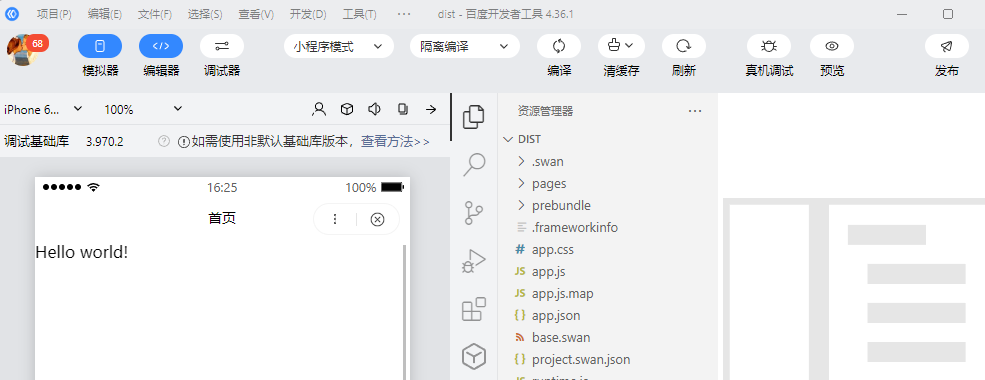Open the iPhone 6 device dropdown
985x380 pixels.
tap(43, 109)
